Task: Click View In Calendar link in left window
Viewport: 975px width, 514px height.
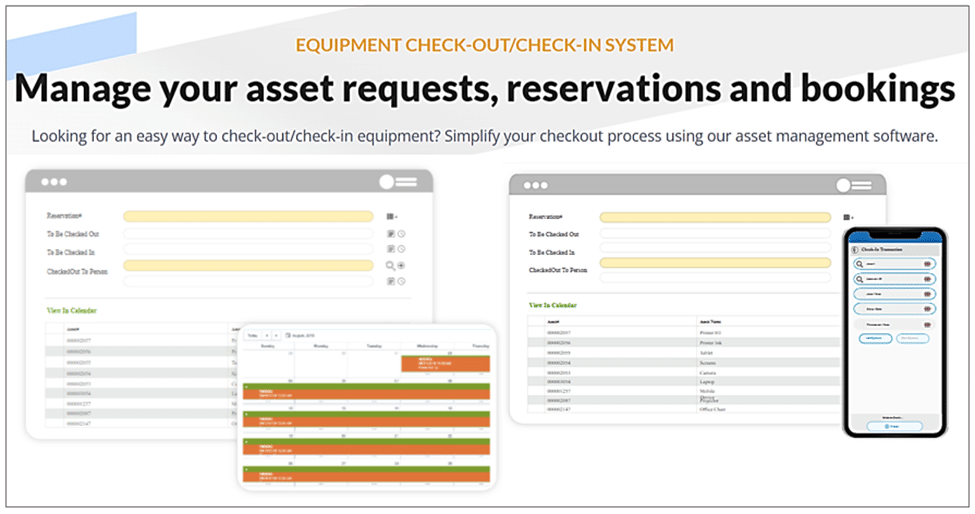Action: [x=71, y=311]
